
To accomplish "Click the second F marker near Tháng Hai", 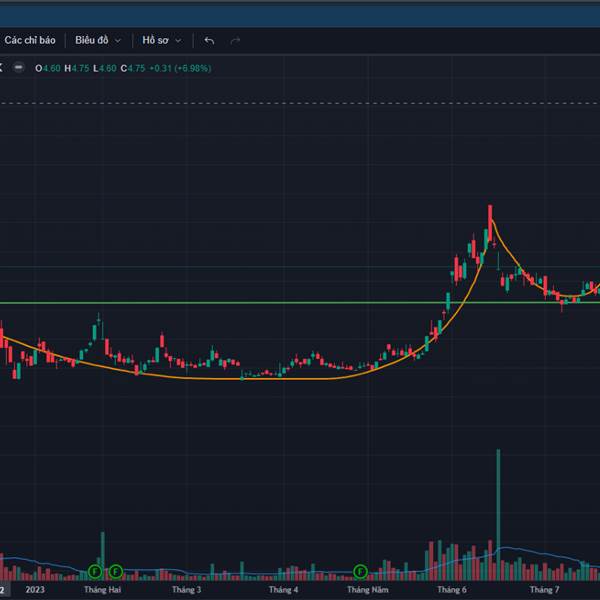I will [x=116, y=572].
